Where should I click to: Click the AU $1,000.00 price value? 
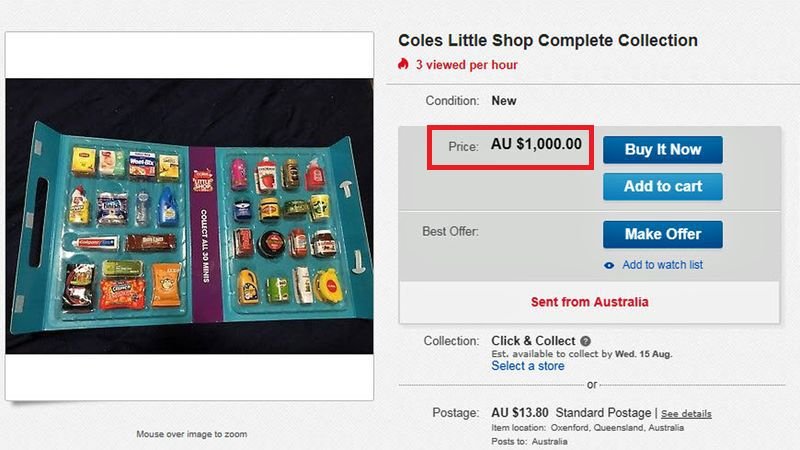[x=536, y=144]
